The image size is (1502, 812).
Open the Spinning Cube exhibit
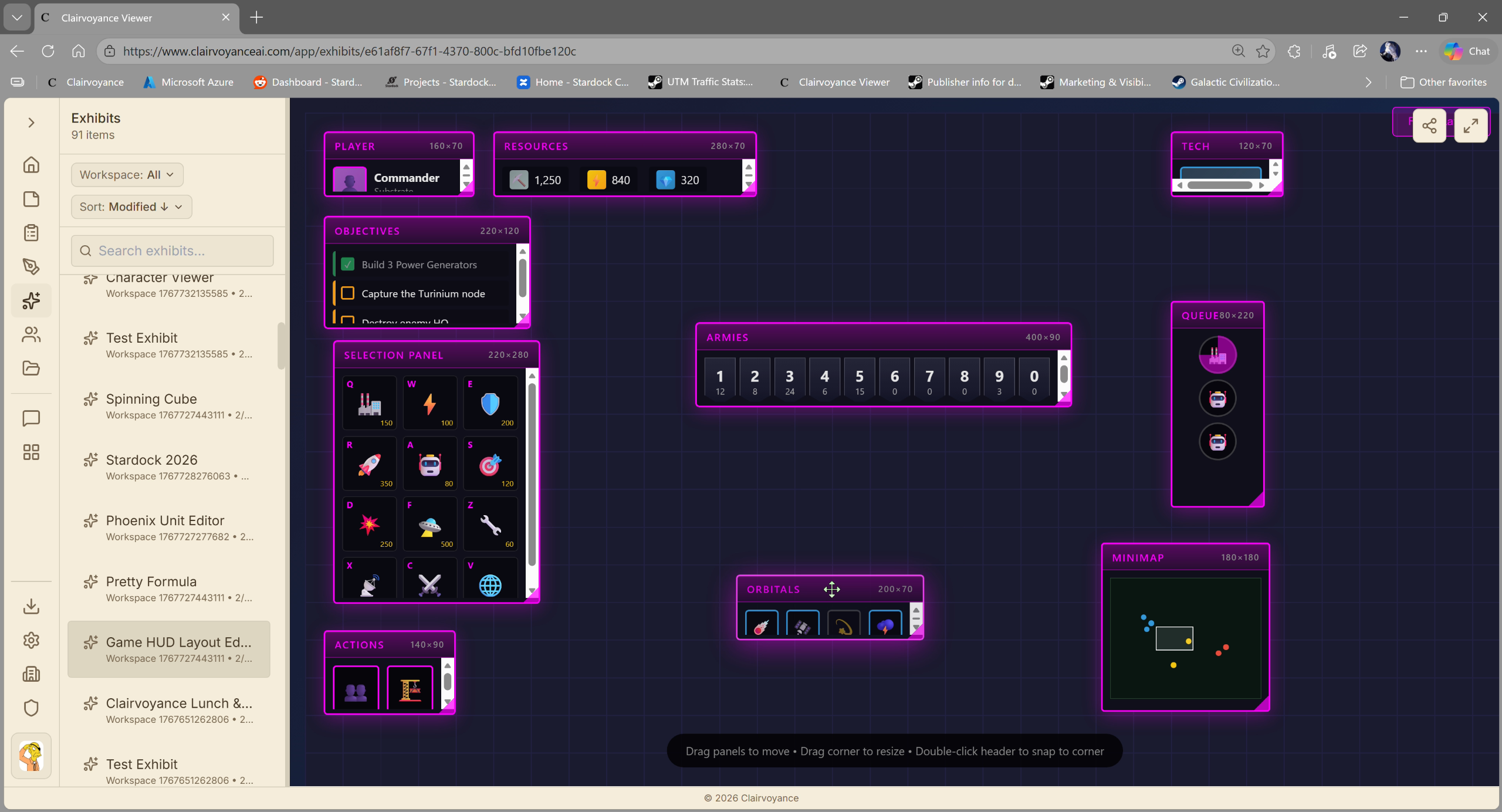click(151, 399)
